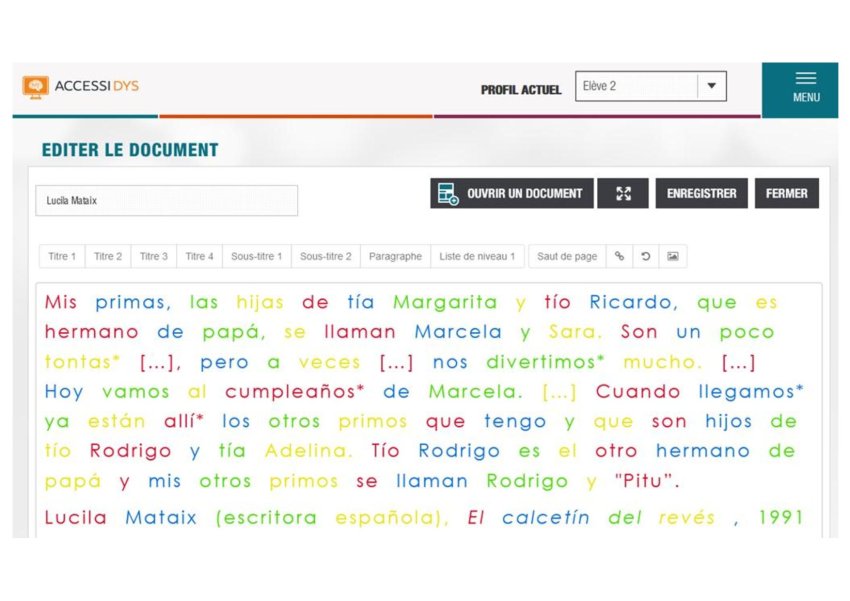The height and width of the screenshot is (601, 850).
Task: Apply Liste de niveau 1 format
Action: coord(477,257)
